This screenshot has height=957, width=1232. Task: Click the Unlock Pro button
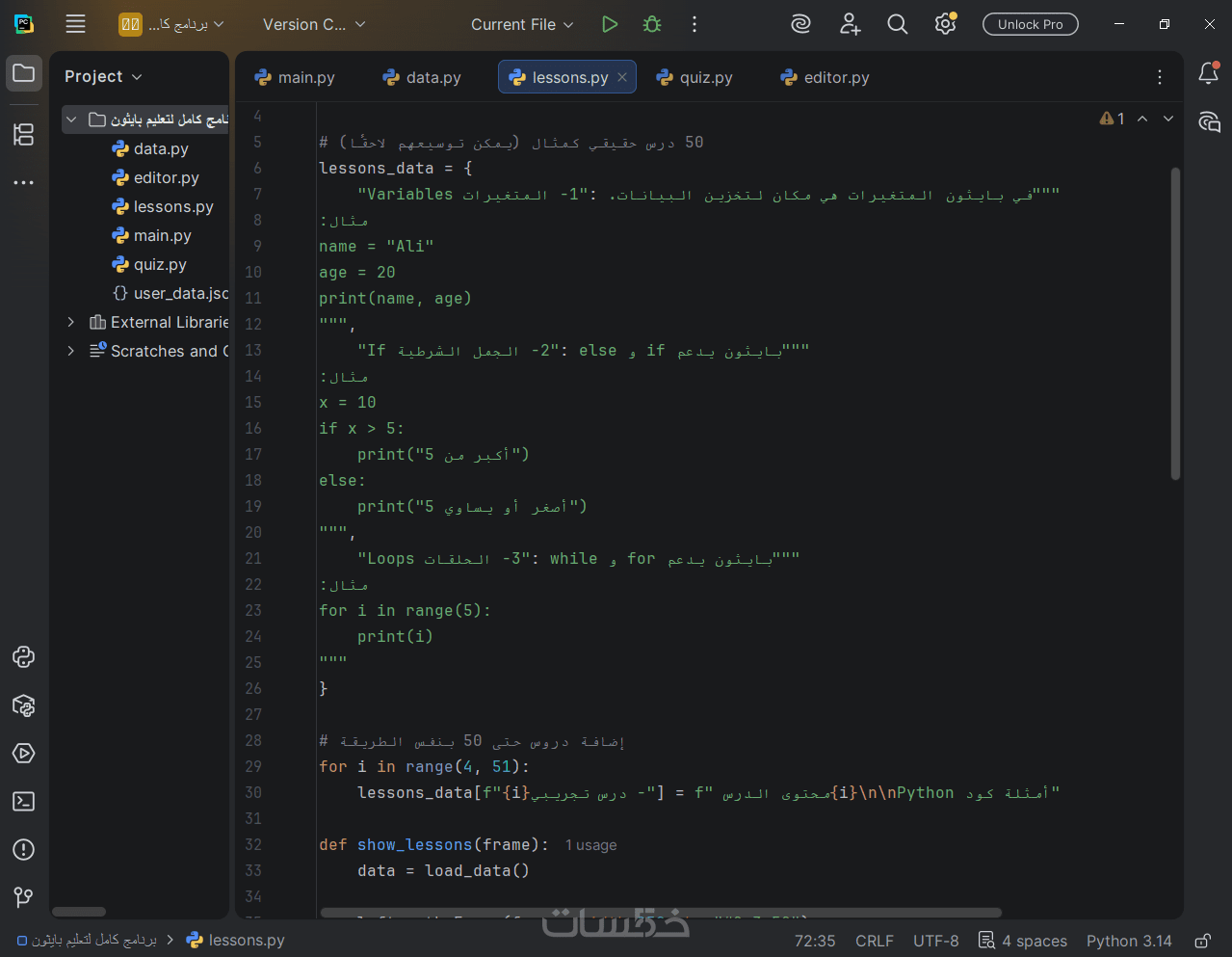pyautogui.click(x=1030, y=24)
